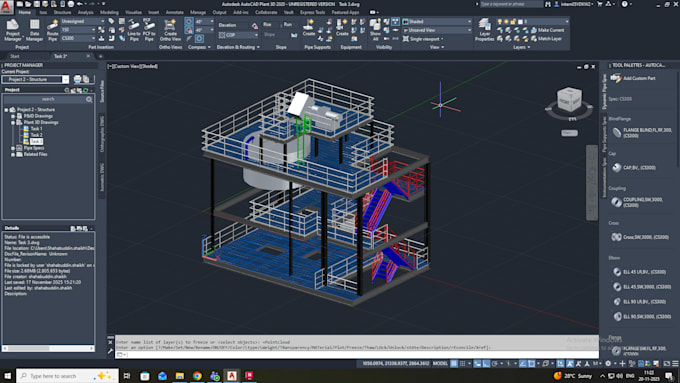The height and width of the screenshot is (383, 680).
Task: Click the new drawing tab plus button
Action: click(101, 56)
